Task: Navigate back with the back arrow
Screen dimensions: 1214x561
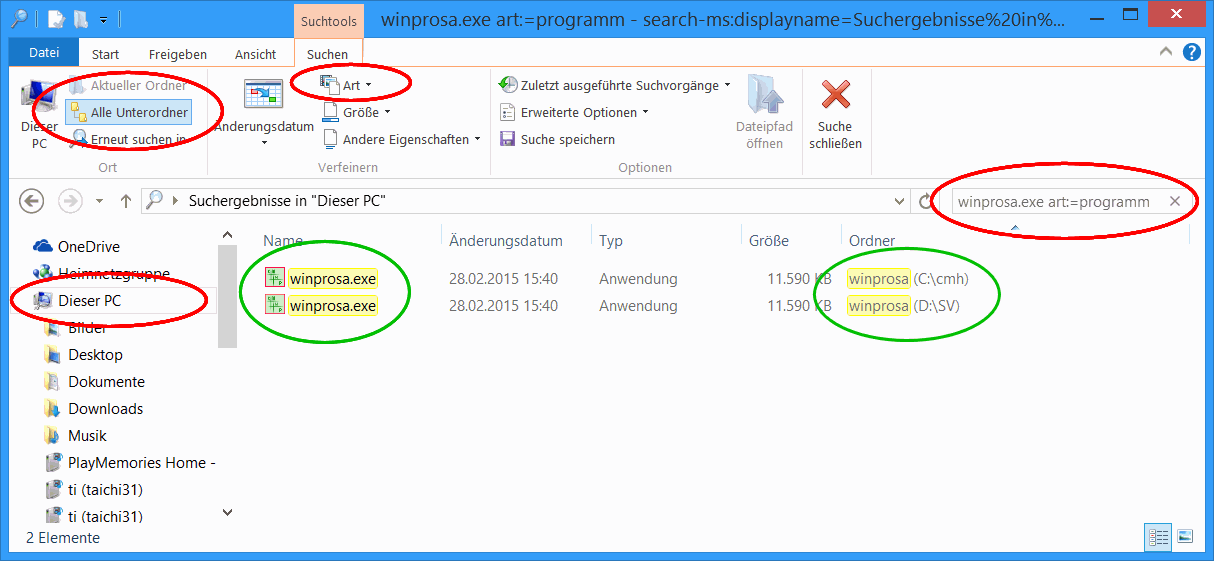Action: point(32,201)
